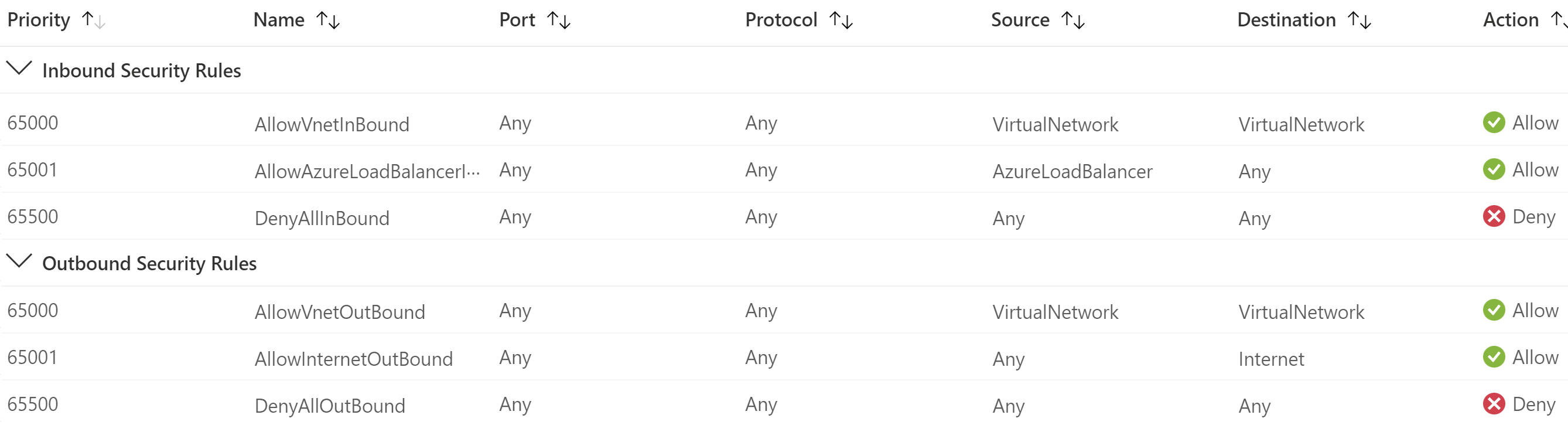Click green Allow icon for AllowVnetInBound

1494,123
